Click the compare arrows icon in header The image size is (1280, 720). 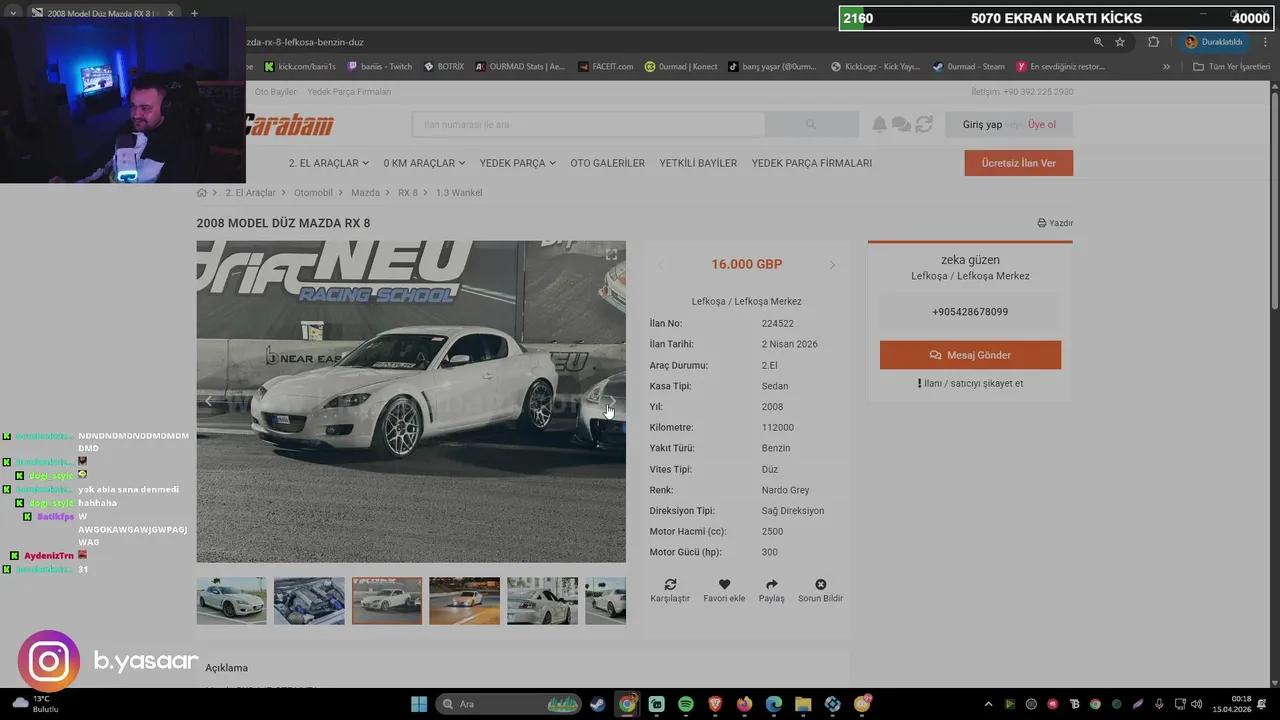pyautogui.click(x=924, y=124)
